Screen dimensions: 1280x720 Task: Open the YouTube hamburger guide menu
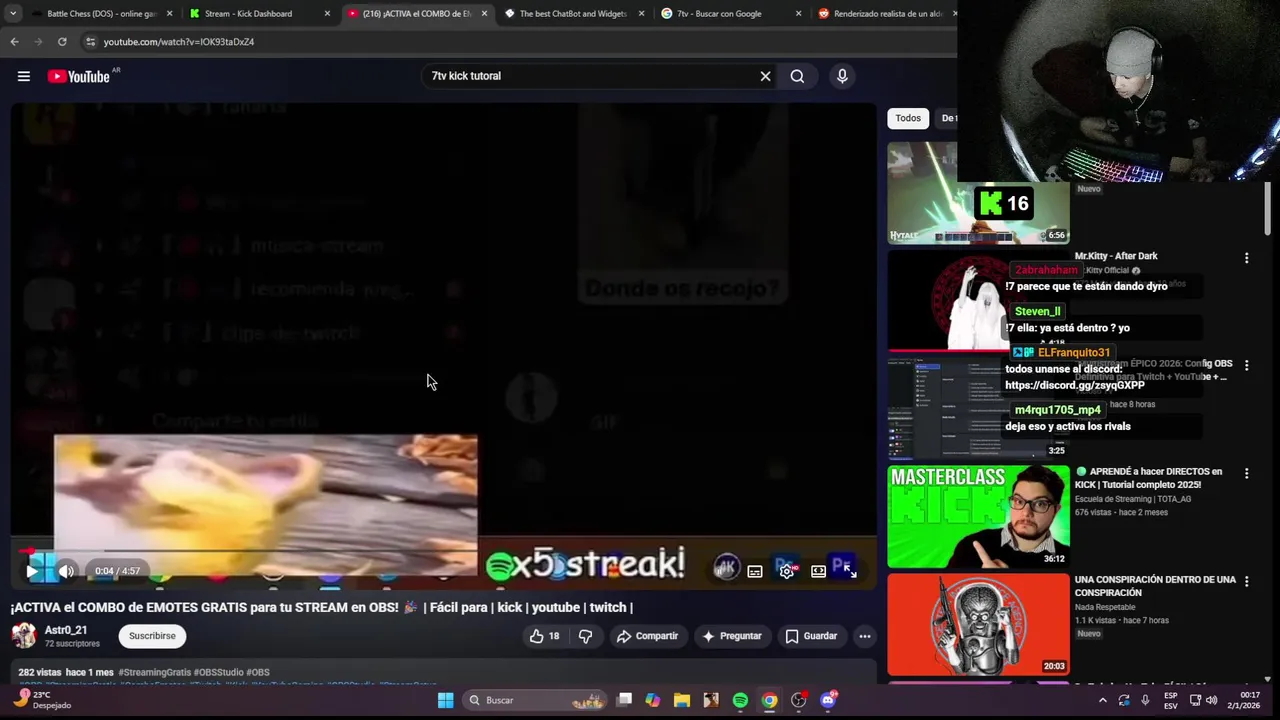click(24, 76)
